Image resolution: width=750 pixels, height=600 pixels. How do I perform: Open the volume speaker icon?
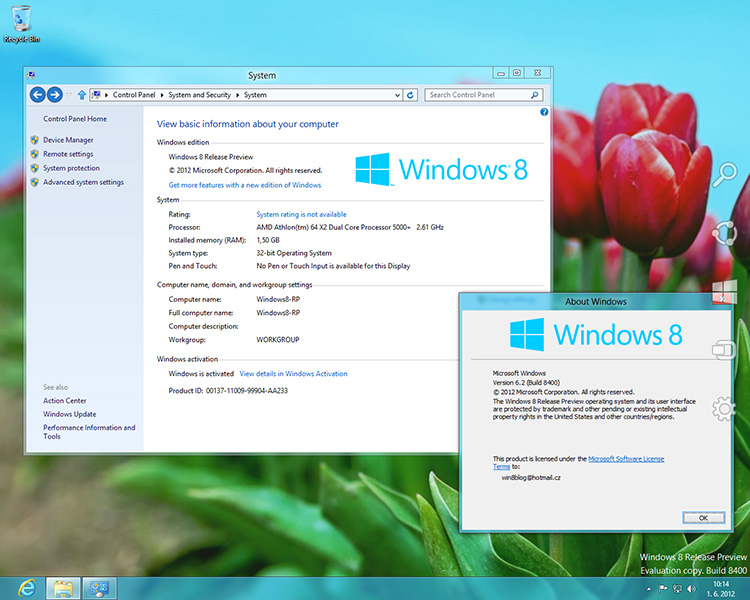692,589
